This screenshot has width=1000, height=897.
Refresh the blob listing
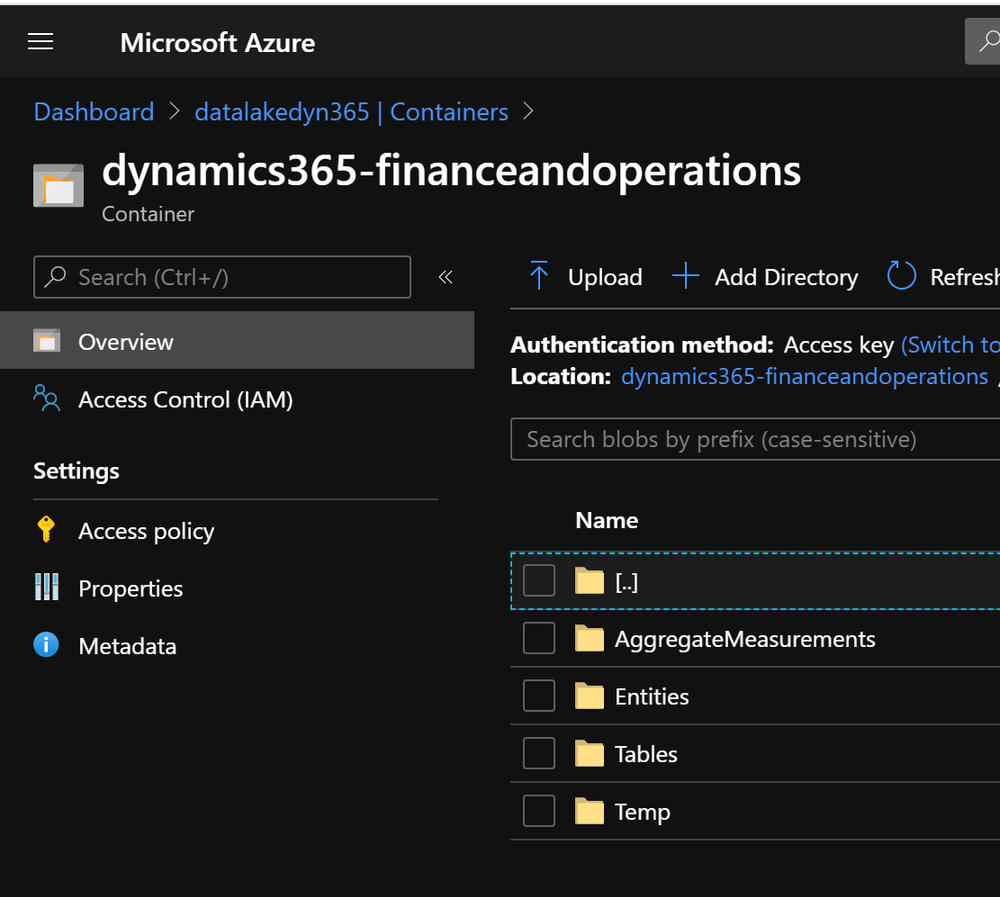pyautogui.click(x=900, y=276)
